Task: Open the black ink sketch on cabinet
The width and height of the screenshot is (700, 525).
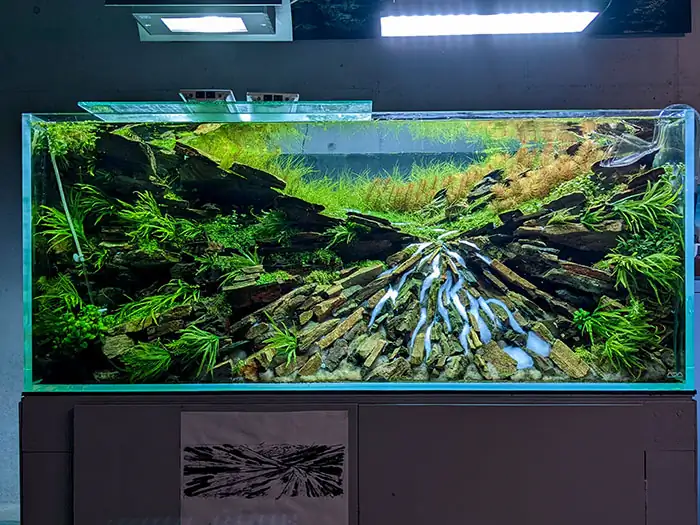Action: [x=264, y=471]
